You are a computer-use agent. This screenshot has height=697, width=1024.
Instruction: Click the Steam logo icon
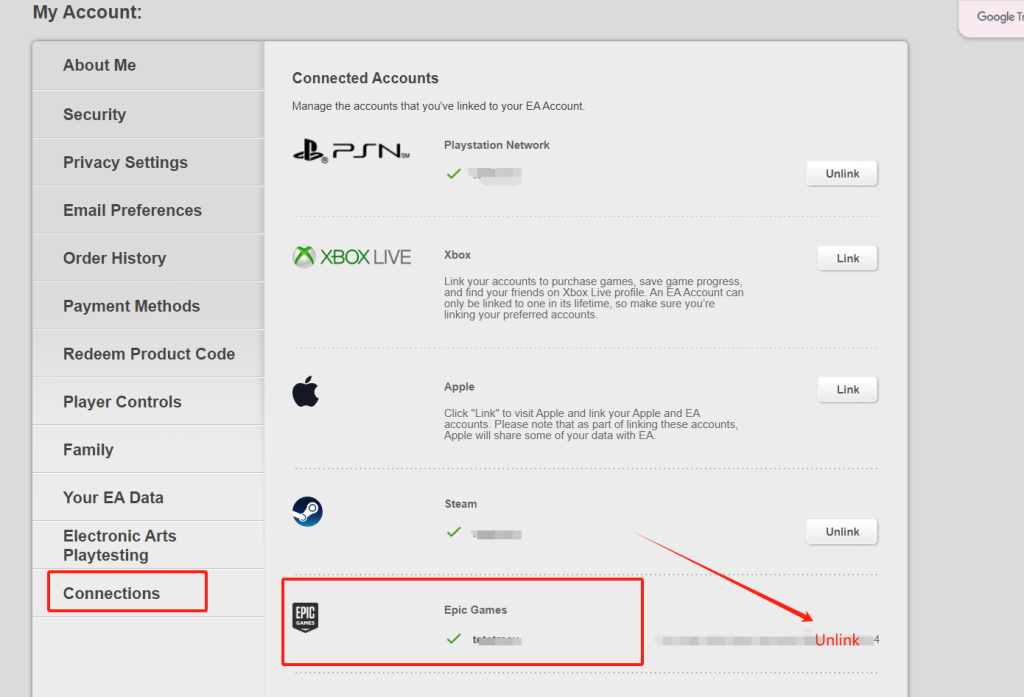308,511
